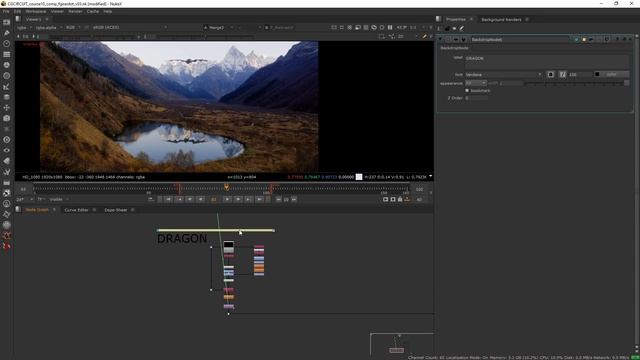Open the Other nodes toolbar icon
Screen dimensions: 640x360
pos(7,182)
